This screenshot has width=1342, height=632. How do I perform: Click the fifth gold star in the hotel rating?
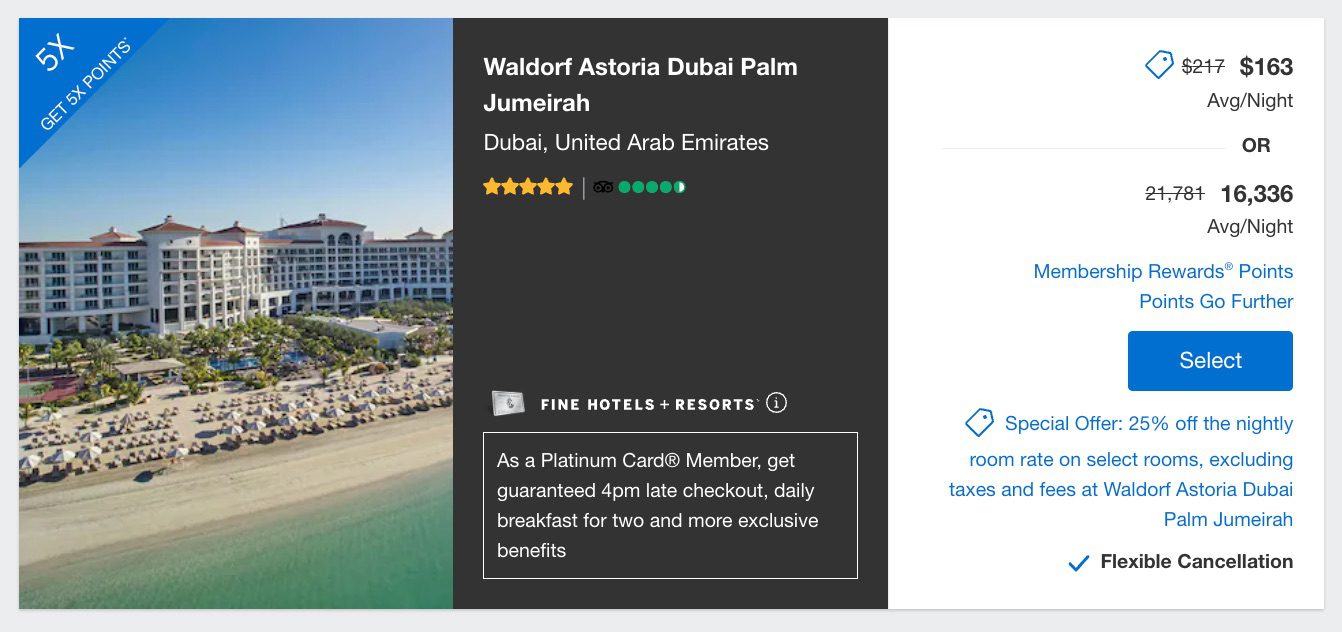tap(564, 186)
